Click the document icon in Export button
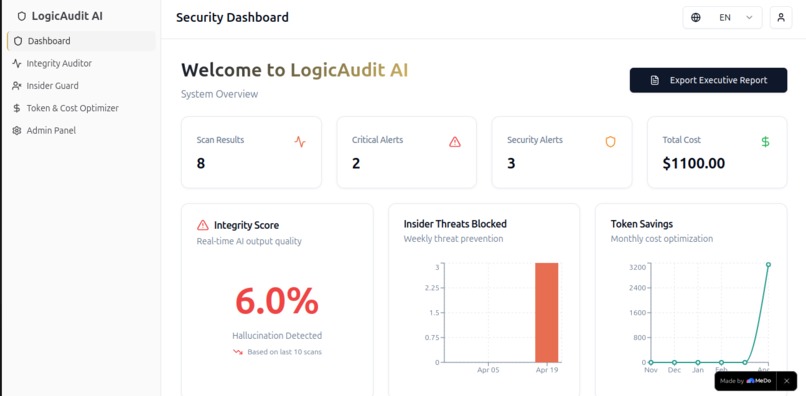 pos(654,80)
